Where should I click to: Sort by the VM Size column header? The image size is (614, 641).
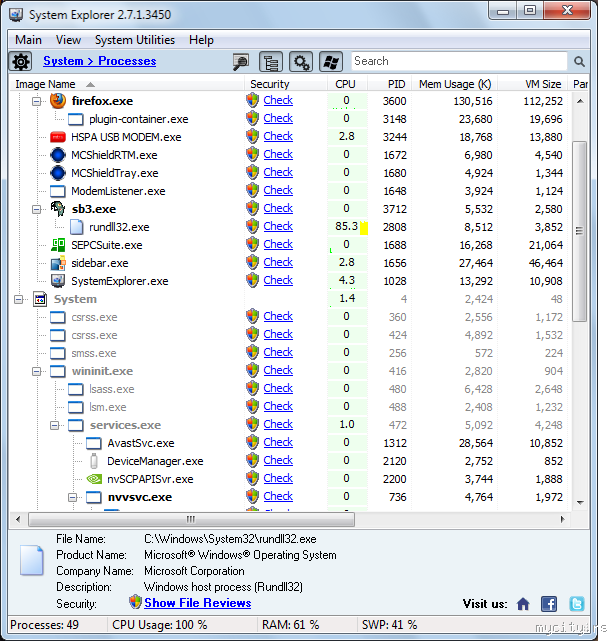click(x=533, y=84)
